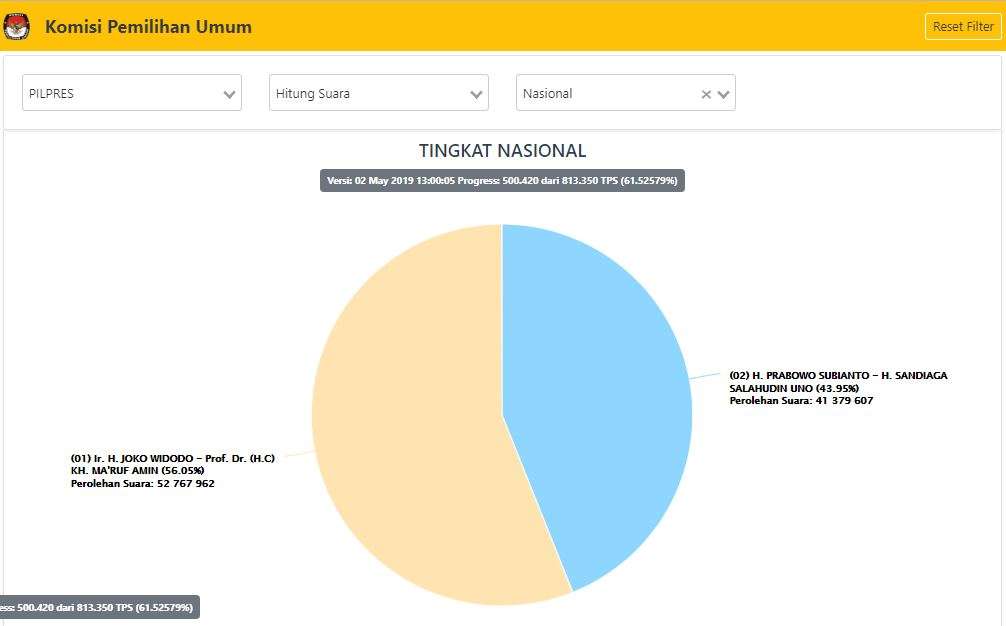This screenshot has height=626, width=1006.
Task: Click the chevron arrow in the Nasional box
Action: coord(724,94)
